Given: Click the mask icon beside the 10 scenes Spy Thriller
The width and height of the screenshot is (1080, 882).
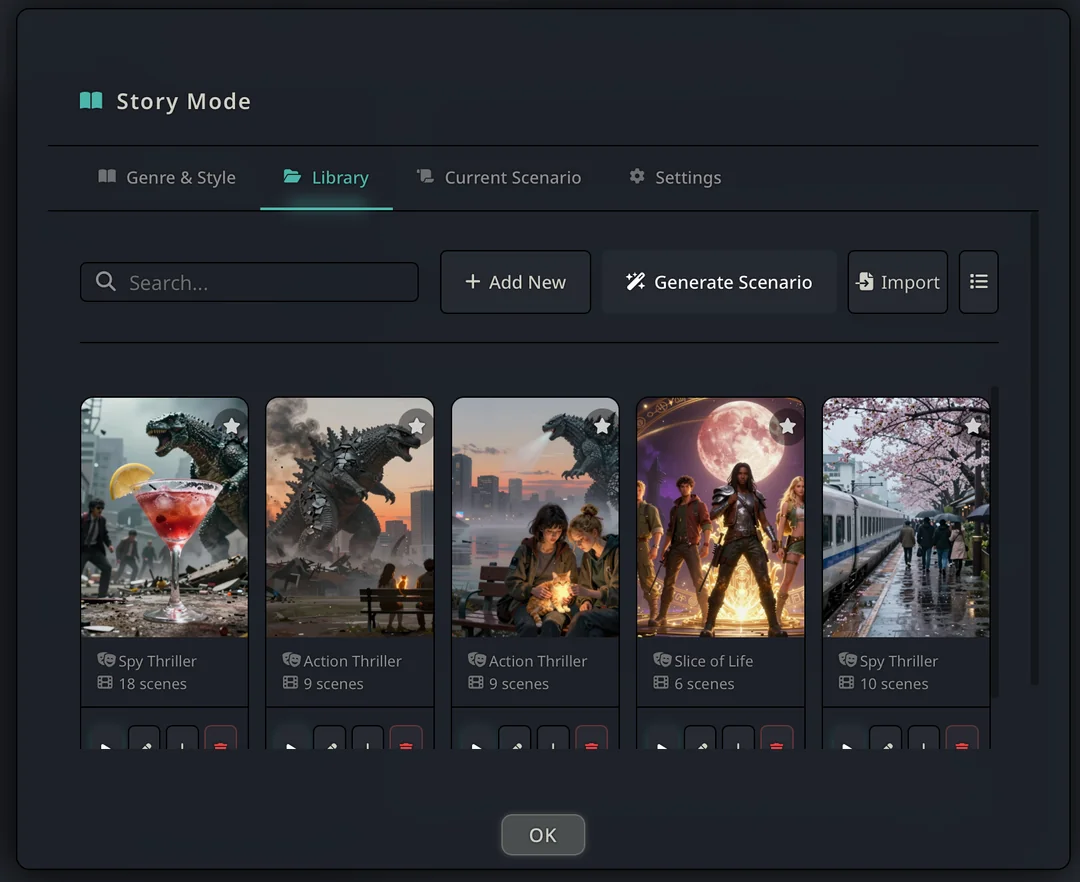Looking at the screenshot, I should point(847,660).
